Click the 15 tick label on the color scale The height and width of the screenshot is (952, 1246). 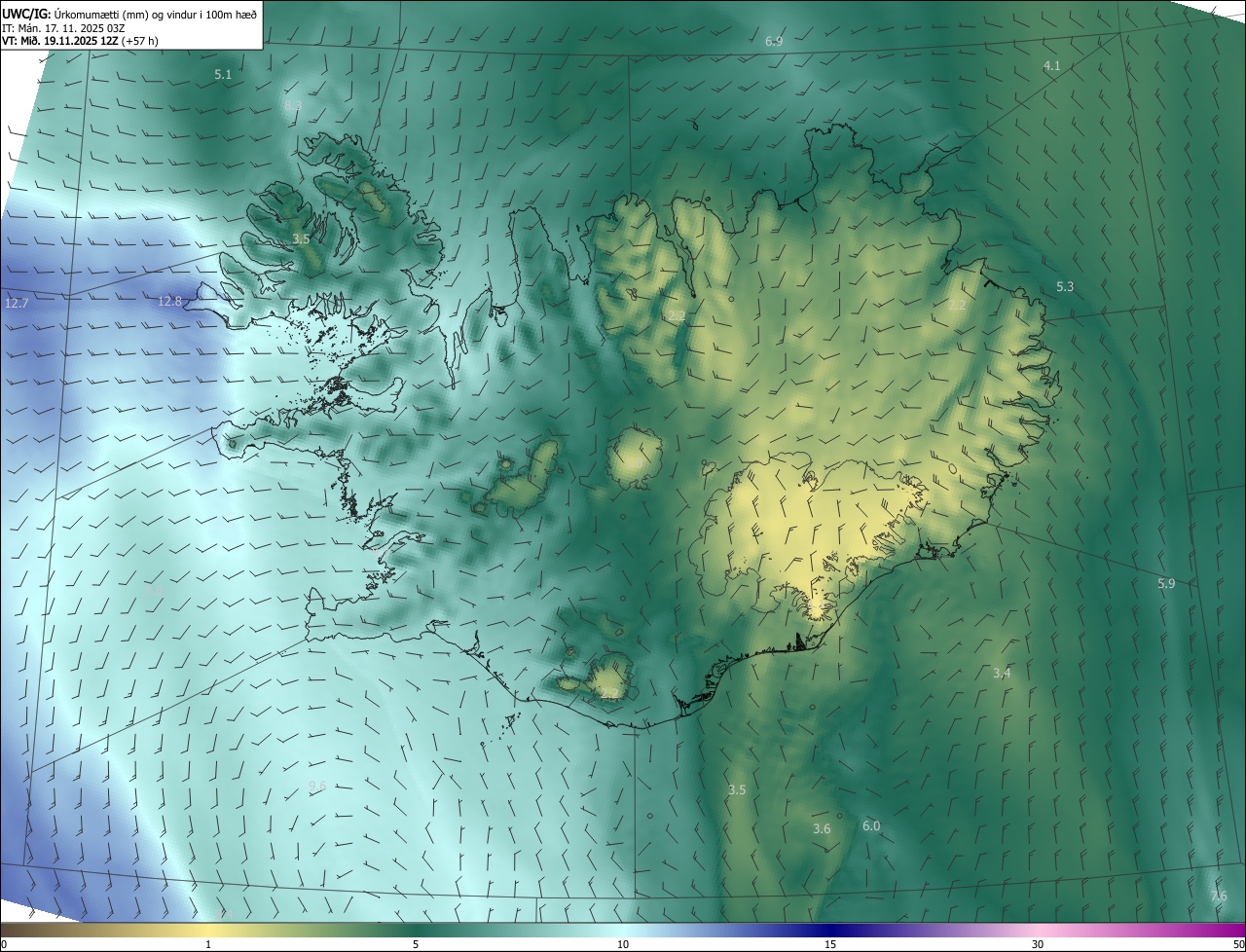(830, 944)
